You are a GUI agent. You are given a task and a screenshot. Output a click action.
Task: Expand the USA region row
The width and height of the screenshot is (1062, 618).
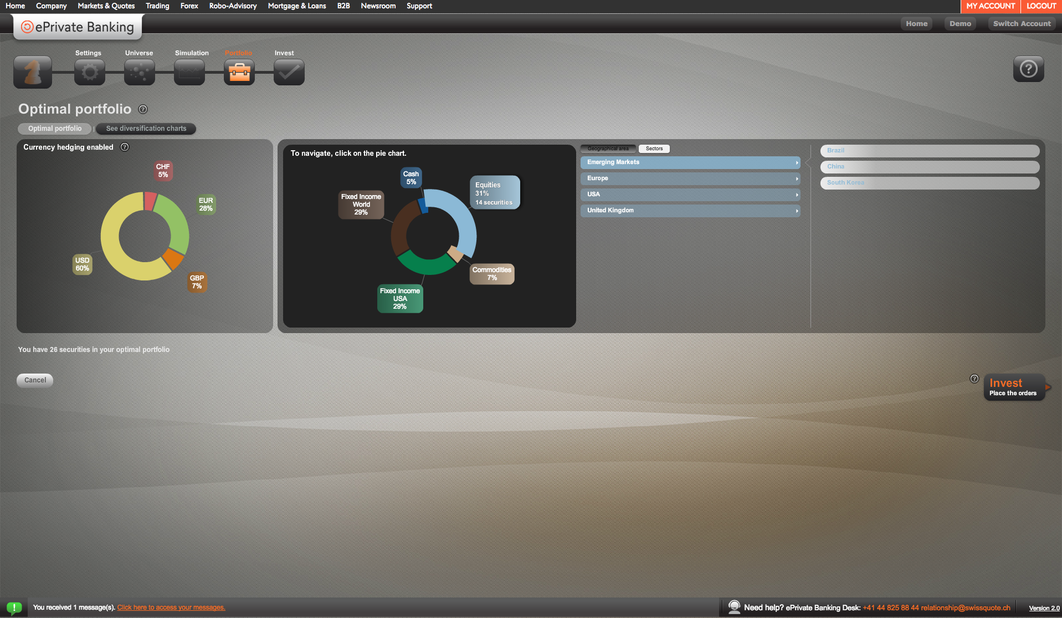coord(690,194)
